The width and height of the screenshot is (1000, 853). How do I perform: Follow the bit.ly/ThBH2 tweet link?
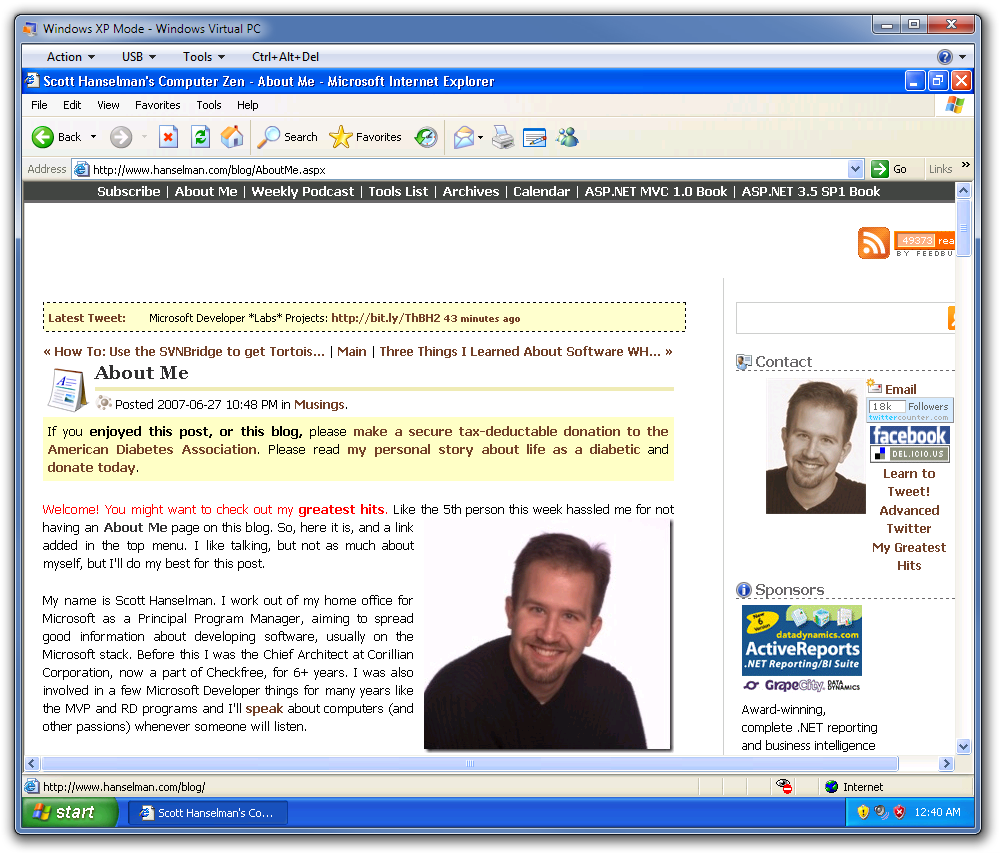[386, 317]
